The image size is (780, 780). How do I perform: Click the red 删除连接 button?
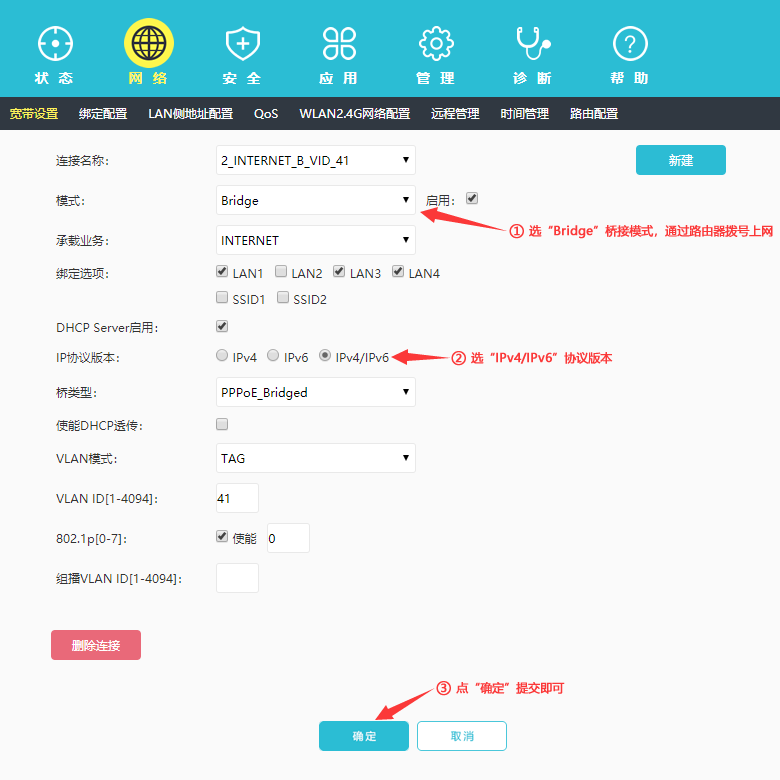point(96,645)
